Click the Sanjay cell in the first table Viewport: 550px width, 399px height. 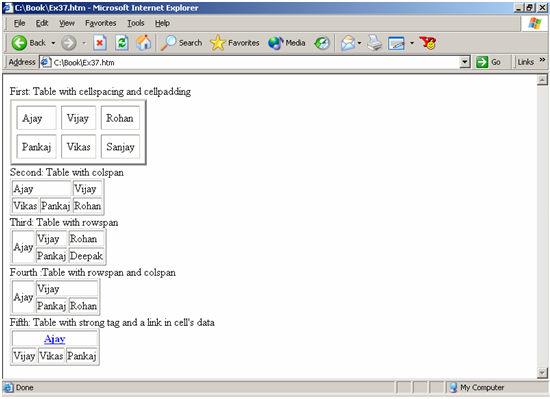point(120,147)
